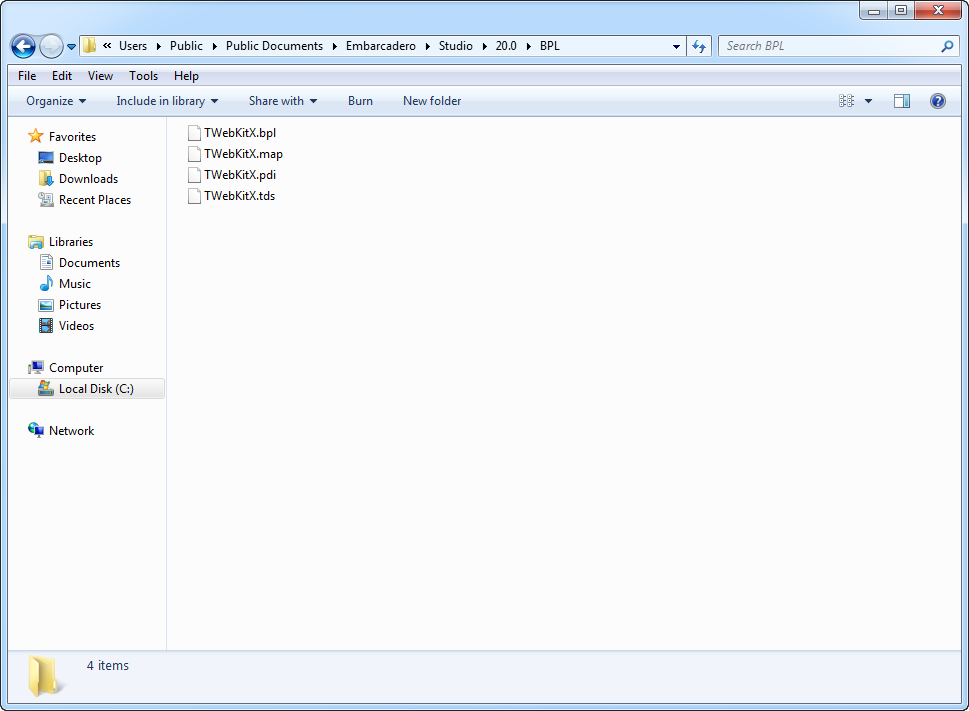Select Network in navigation pane
The image size is (969, 711).
pyautogui.click(x=72, y=431)
